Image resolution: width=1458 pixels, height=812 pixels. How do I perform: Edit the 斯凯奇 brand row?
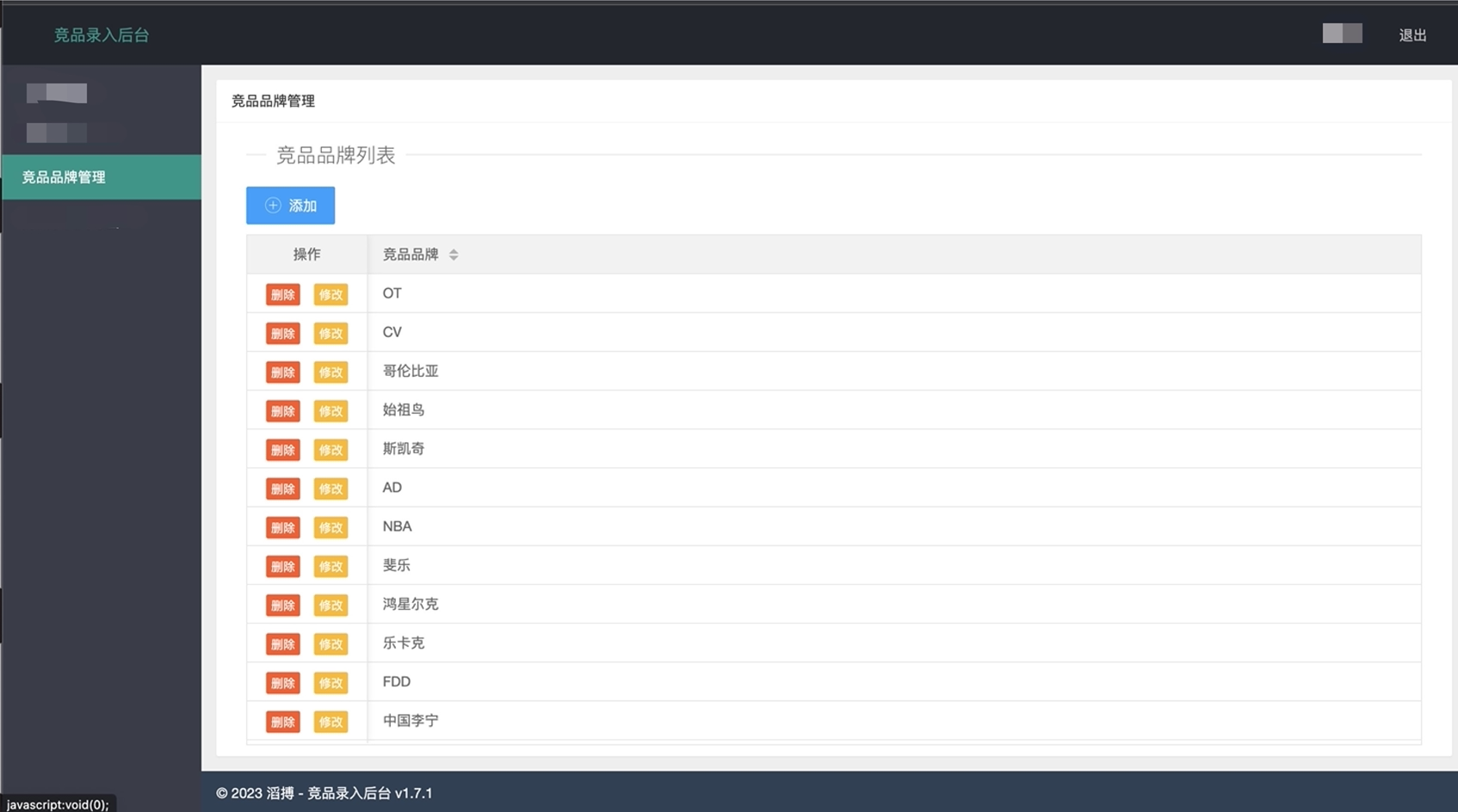[331, 449]
